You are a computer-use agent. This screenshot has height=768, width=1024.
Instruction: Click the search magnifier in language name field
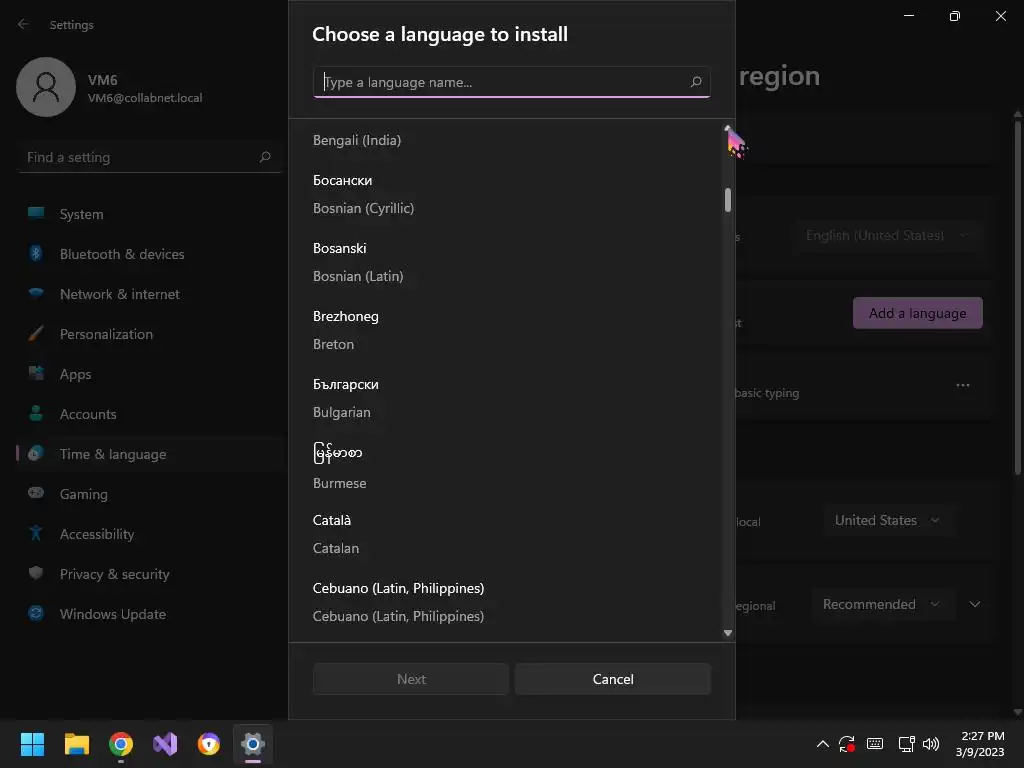point(696,82)
